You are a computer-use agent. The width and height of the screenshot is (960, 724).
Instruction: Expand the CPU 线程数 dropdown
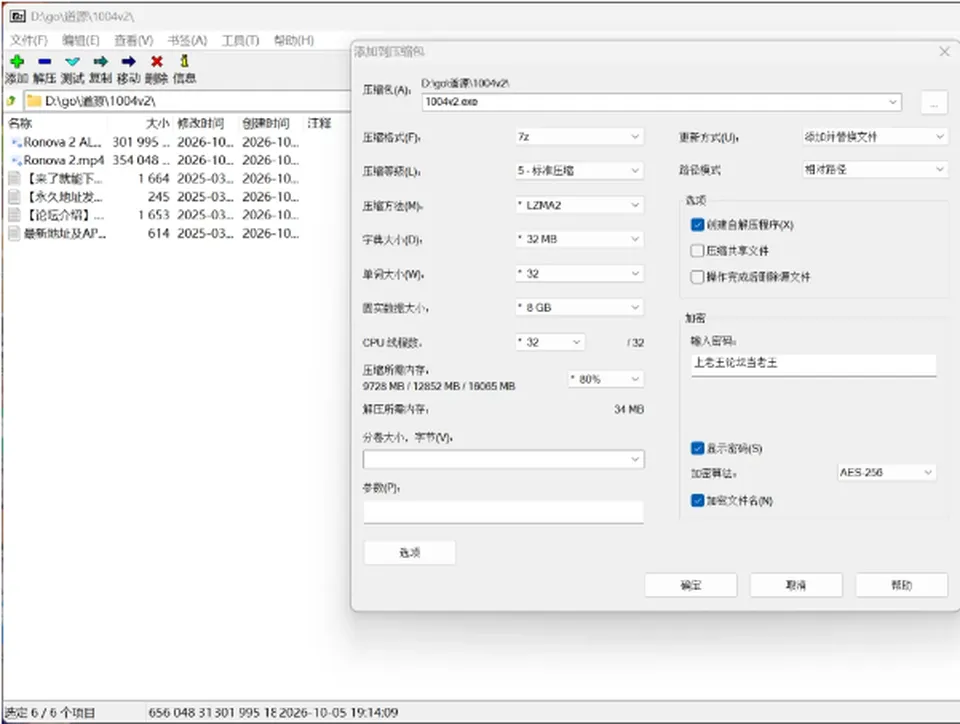(x=550, y=342)
